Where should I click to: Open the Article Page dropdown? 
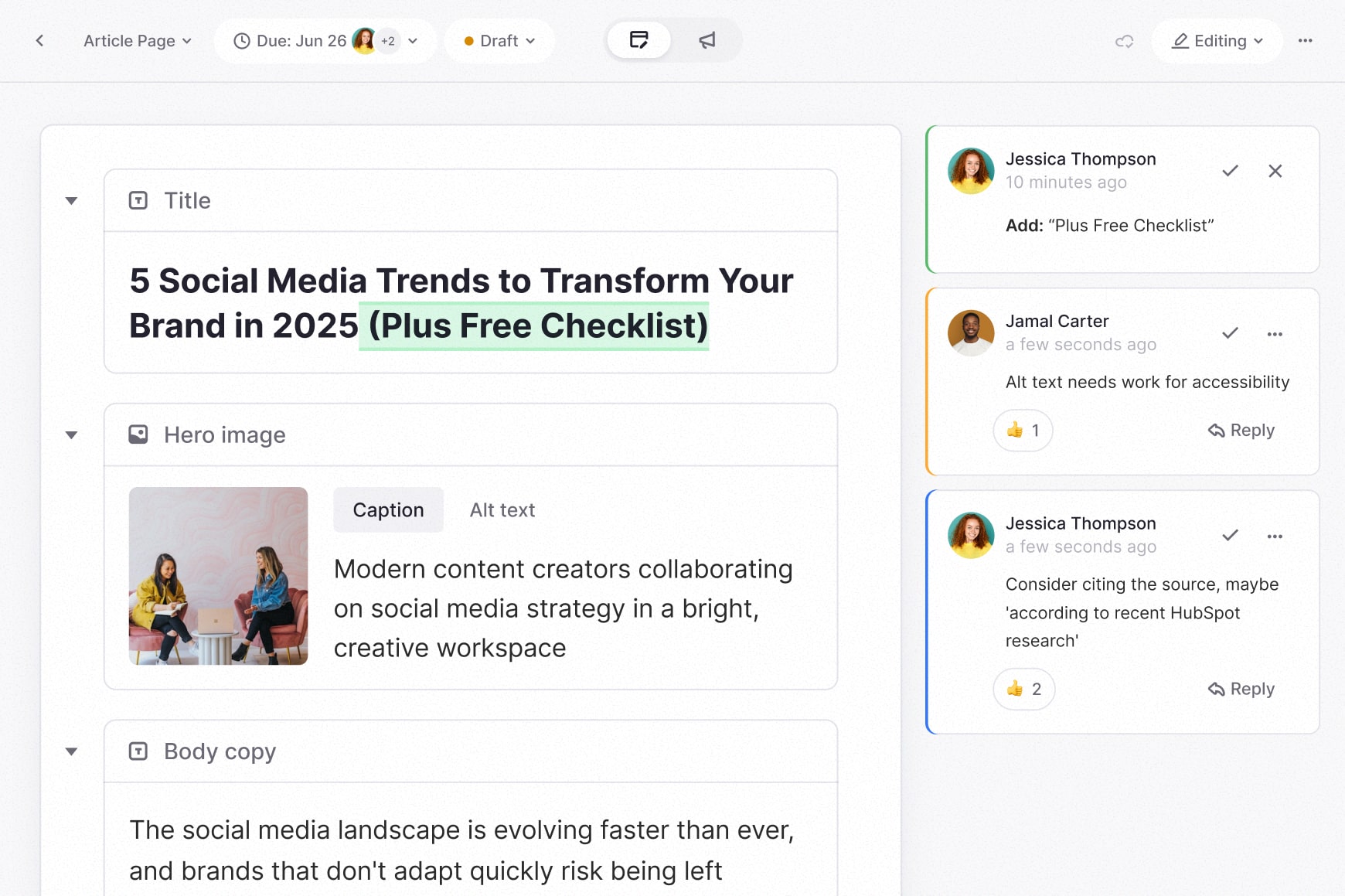pyautogui.click(x=137, y=41)
